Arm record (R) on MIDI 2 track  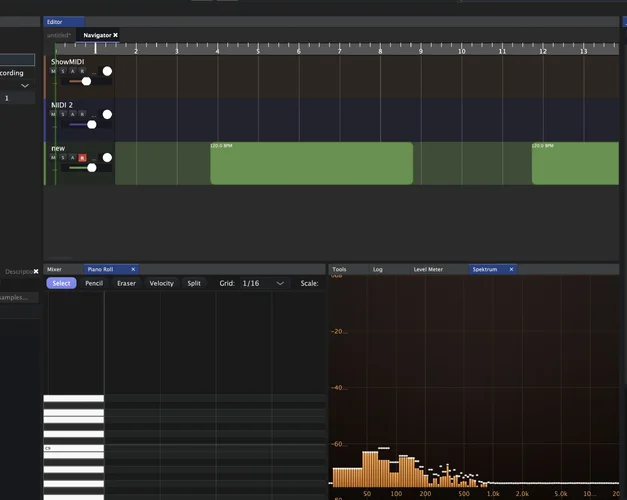pos(82,114)
